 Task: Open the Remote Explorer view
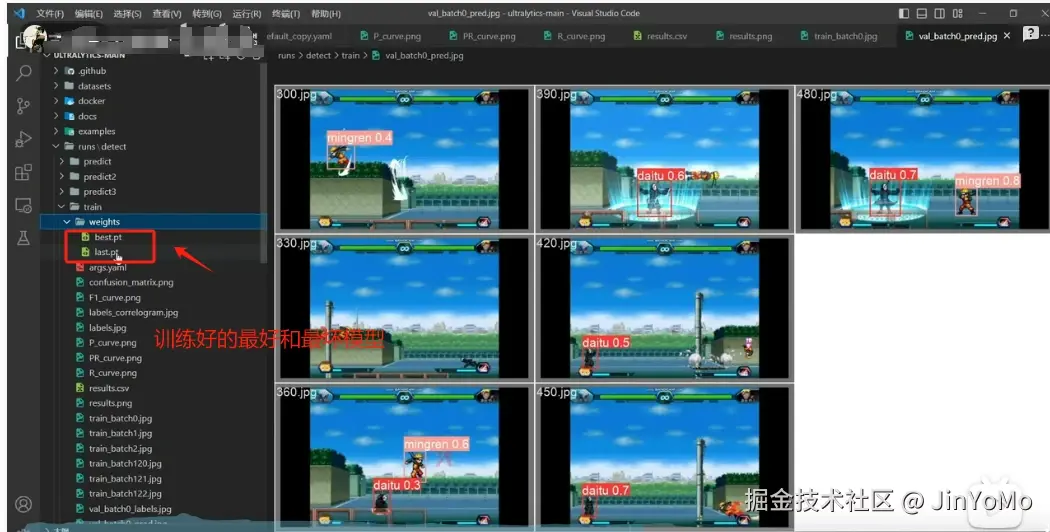pyautogui.click(x=23, y=205)
